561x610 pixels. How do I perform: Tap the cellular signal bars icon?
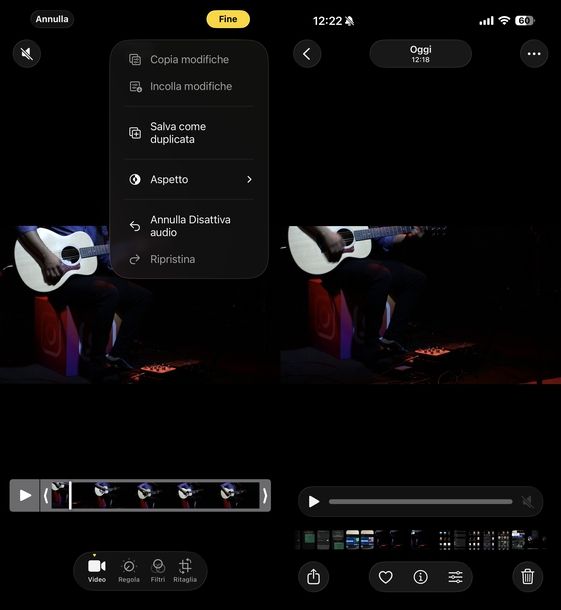(x=486, y=21)
